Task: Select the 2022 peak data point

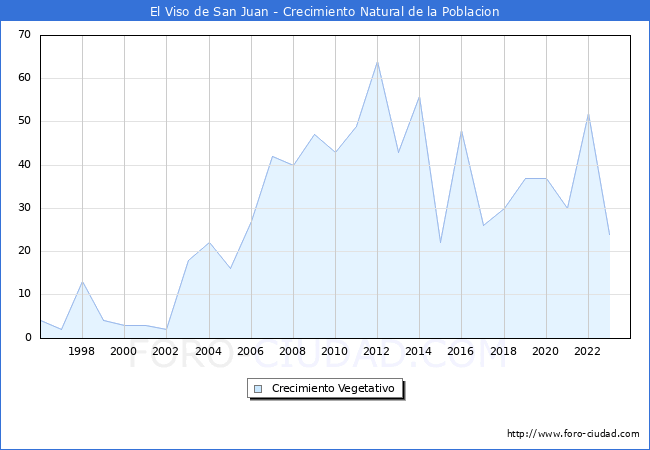Action: 588,114
